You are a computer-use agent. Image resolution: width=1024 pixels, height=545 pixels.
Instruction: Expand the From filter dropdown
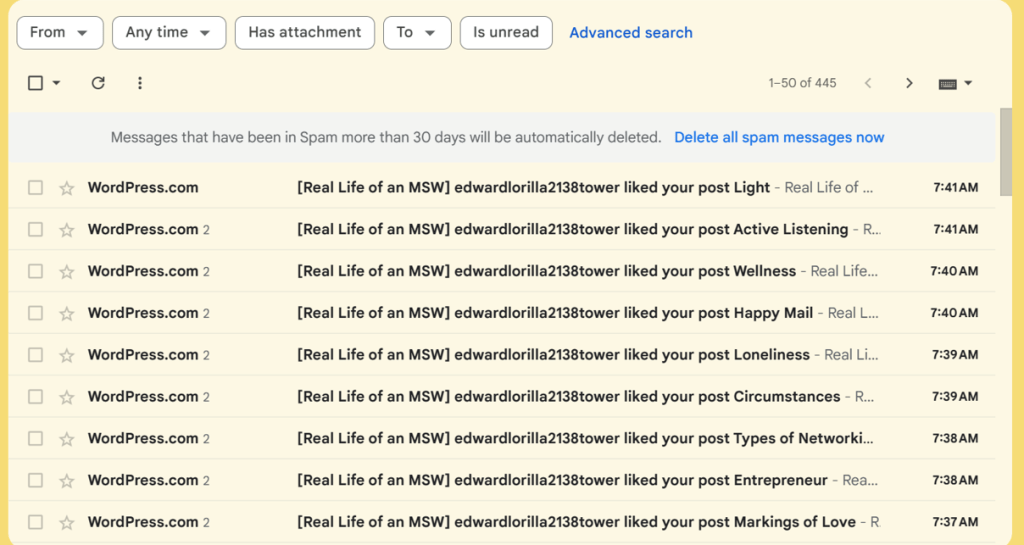point(59,32)
